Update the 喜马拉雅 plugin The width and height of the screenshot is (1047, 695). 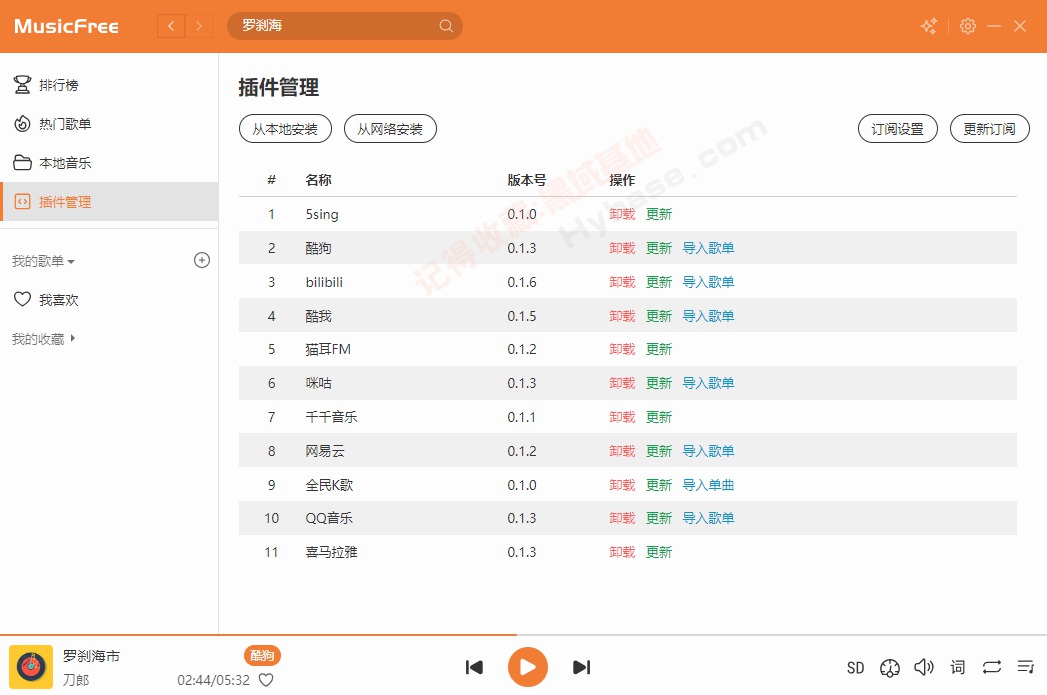(659, 552)
